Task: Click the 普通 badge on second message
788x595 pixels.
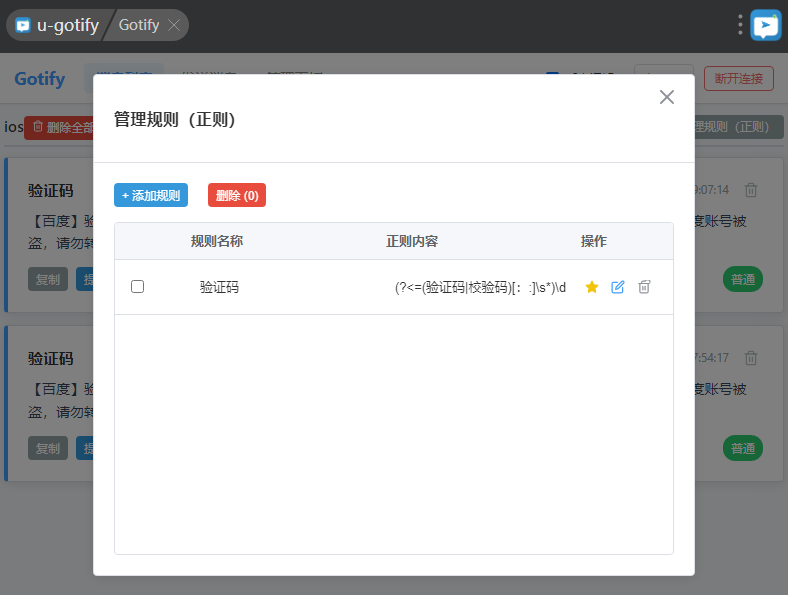Action: pyautogui.click(x=742, y=448)
